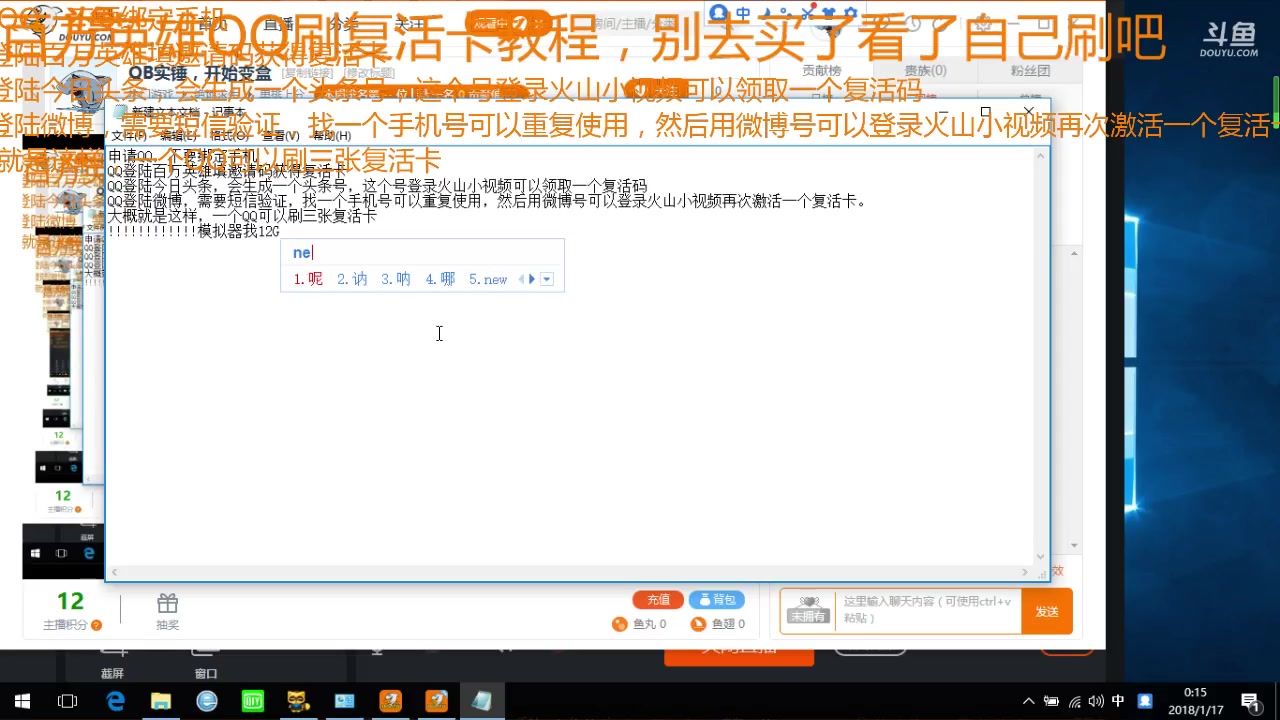Open the second orange emulator taskbar icon
Screen dimensions: 1280x720
click(x=436, y=701)
